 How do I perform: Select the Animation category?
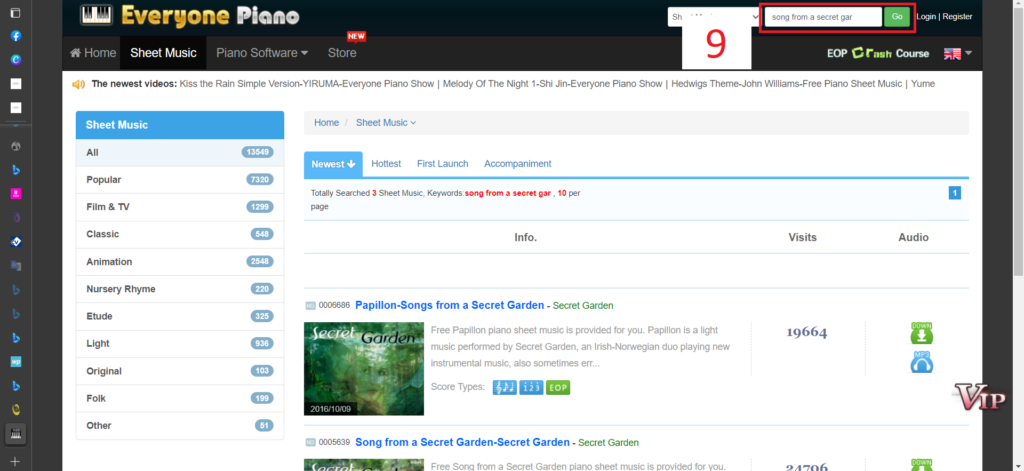180,261
